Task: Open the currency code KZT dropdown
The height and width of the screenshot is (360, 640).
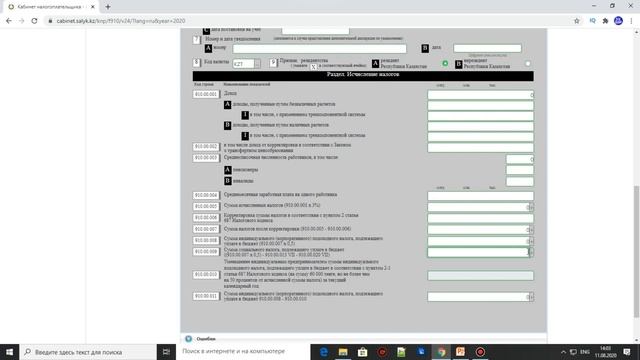Action: point(257,64)
